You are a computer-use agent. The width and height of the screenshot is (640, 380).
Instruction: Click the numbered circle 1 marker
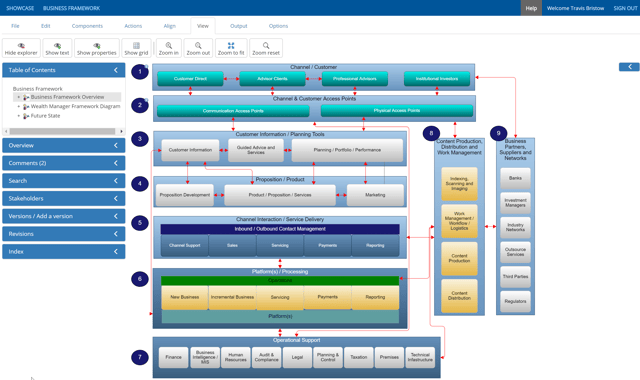(x=140, y=72)
